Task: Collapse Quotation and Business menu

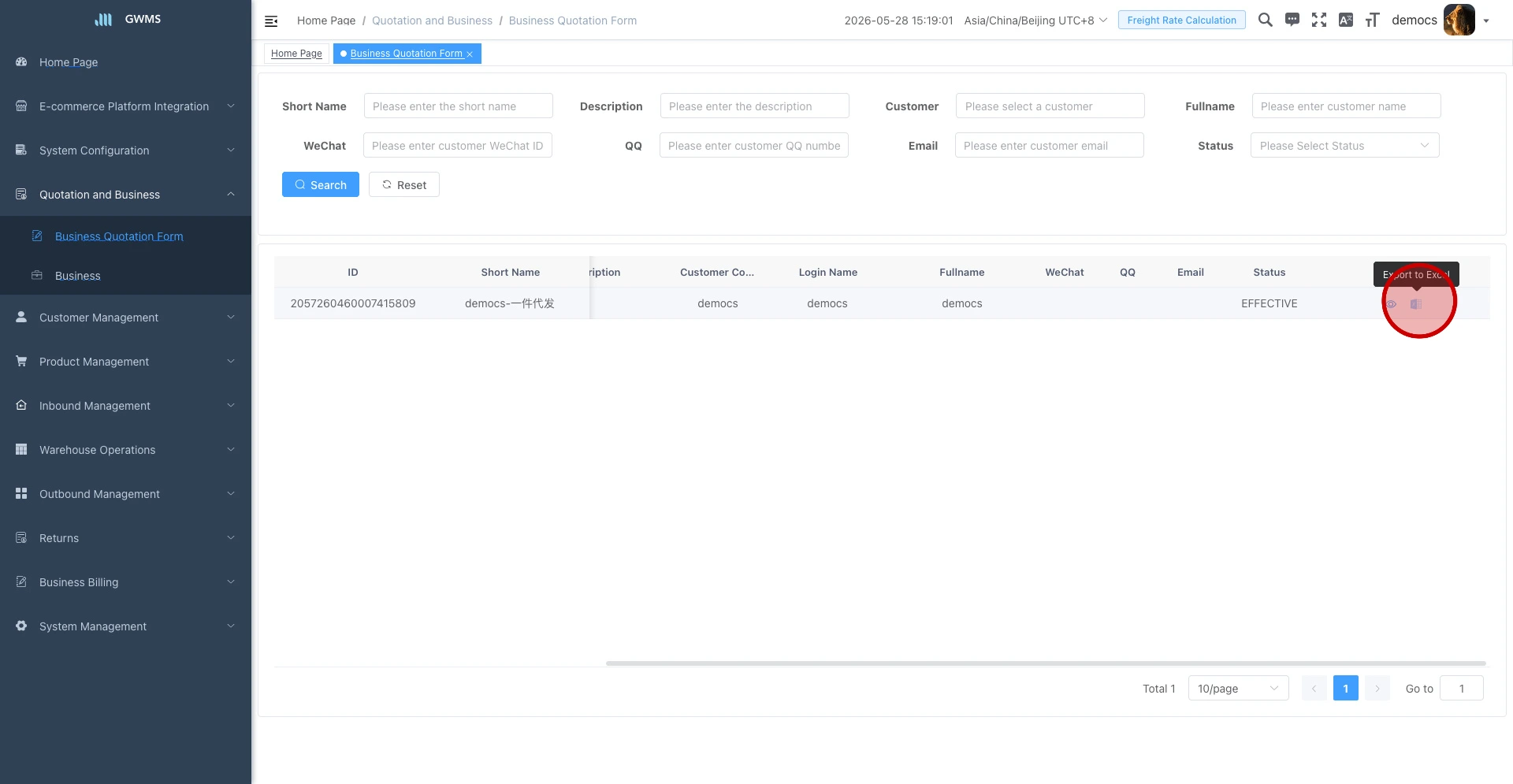Action: click(x=126, y=195)
